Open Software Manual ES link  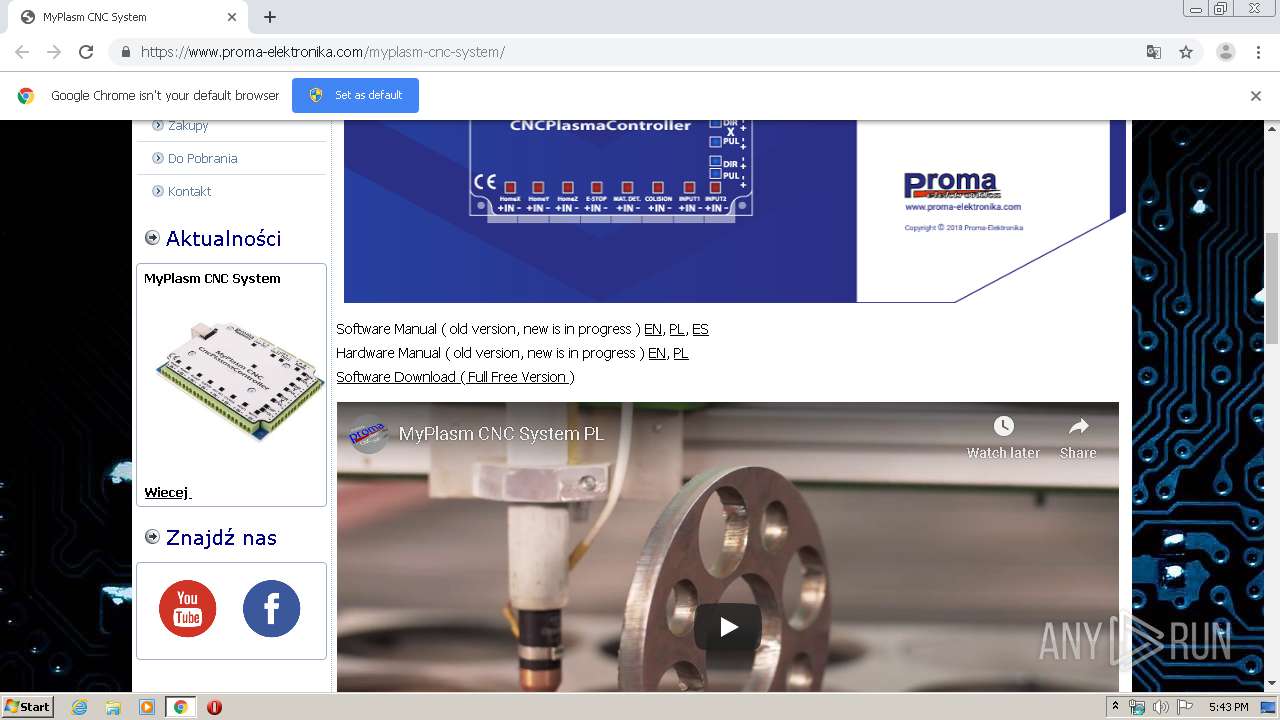(700, 329)
